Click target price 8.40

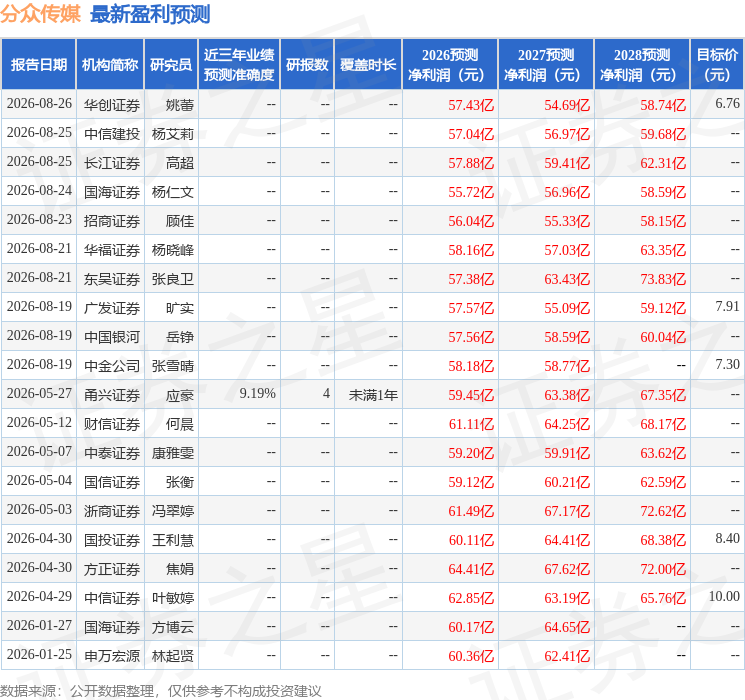point(727,538)
